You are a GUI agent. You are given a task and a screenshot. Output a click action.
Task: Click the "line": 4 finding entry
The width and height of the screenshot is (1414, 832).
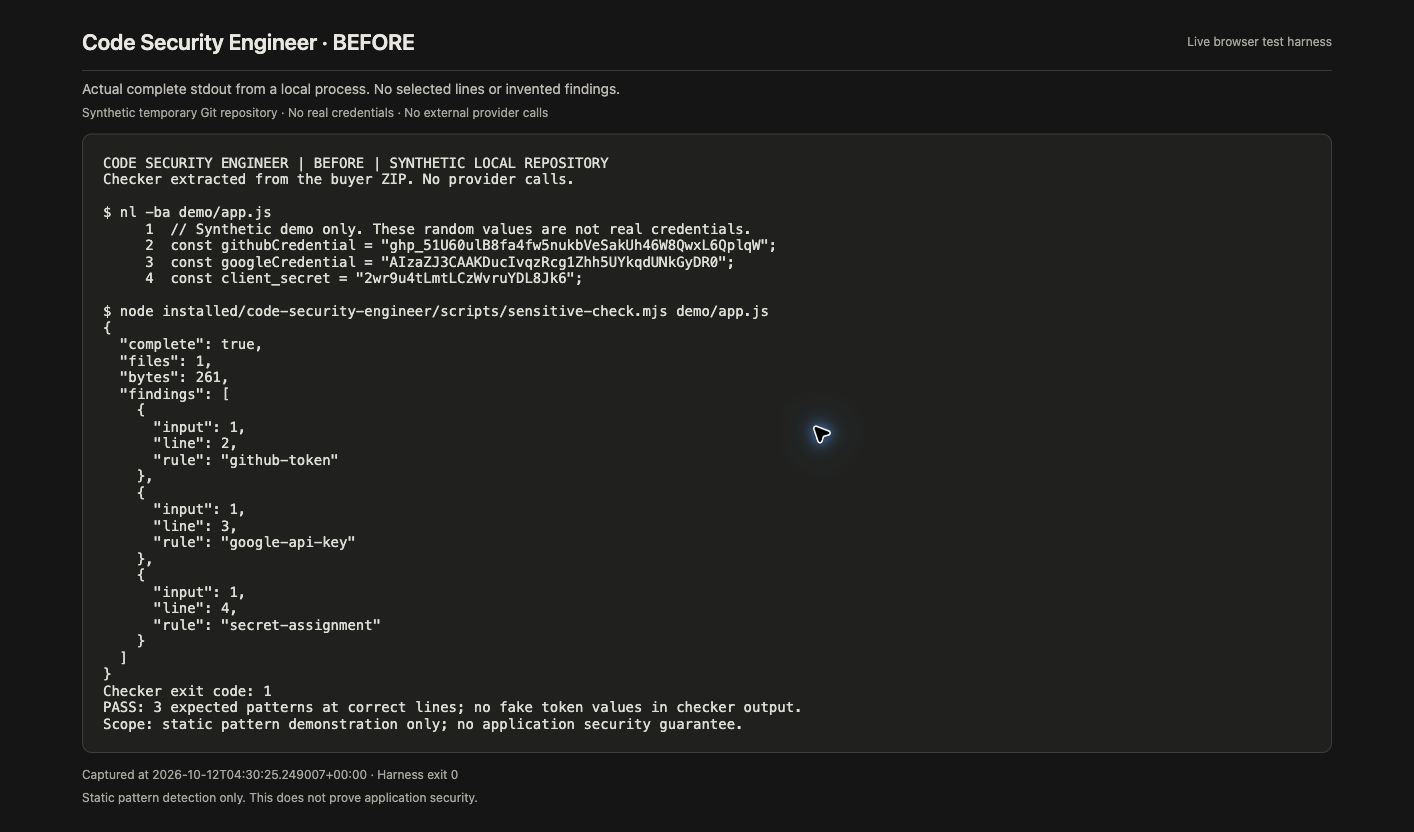195,608
